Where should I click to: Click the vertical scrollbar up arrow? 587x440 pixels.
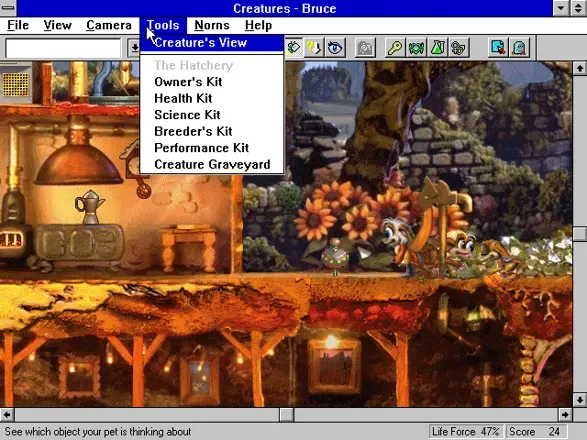click(x=580, y=68)
